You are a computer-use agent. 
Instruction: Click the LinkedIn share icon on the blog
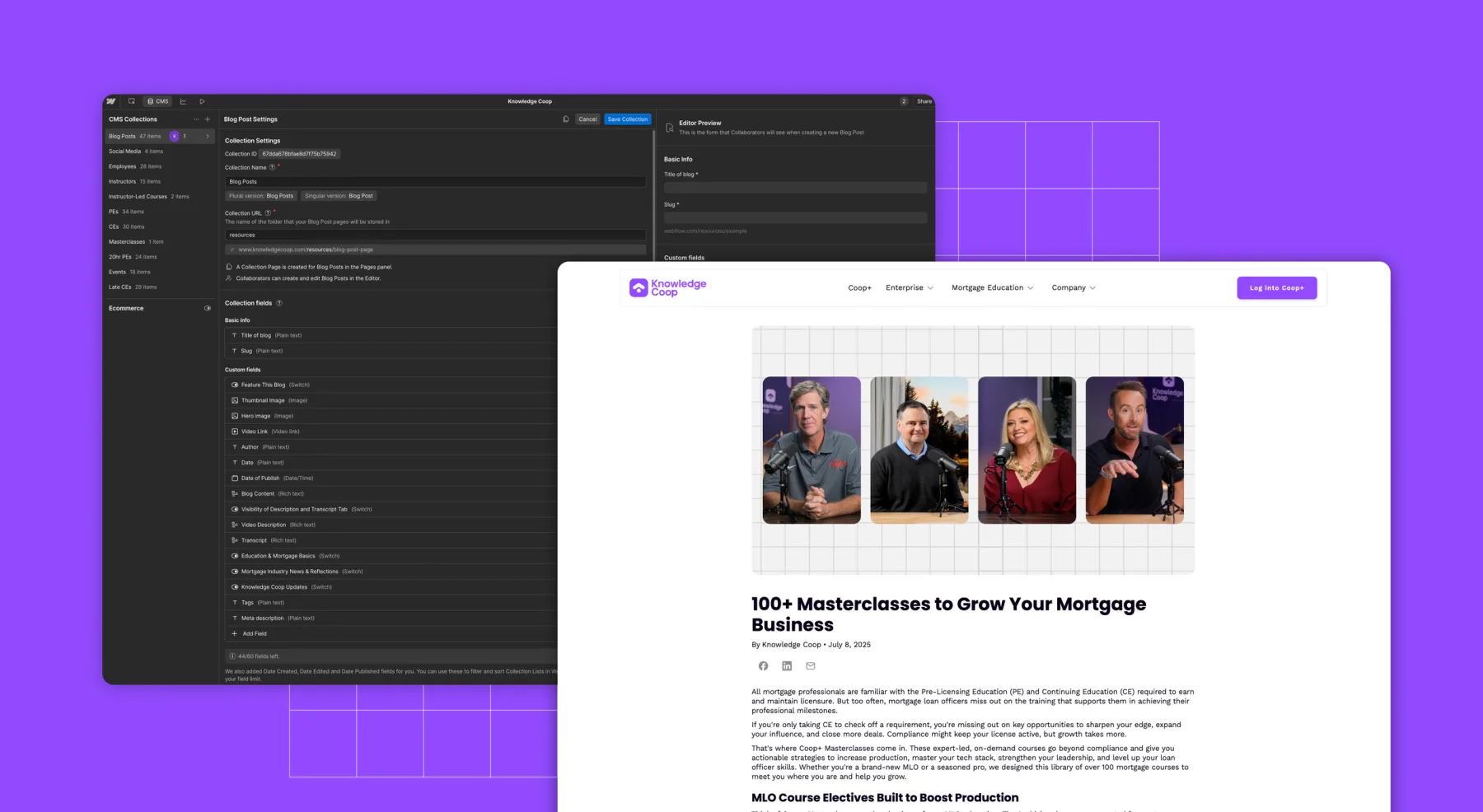pos(787,666)
